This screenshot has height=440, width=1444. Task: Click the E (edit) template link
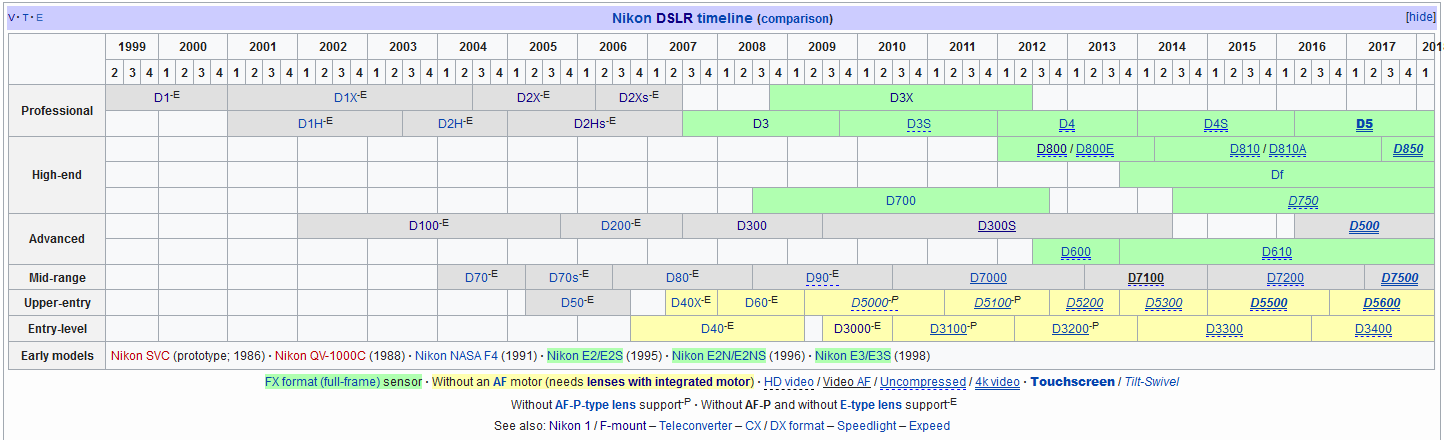click(39, 18)
